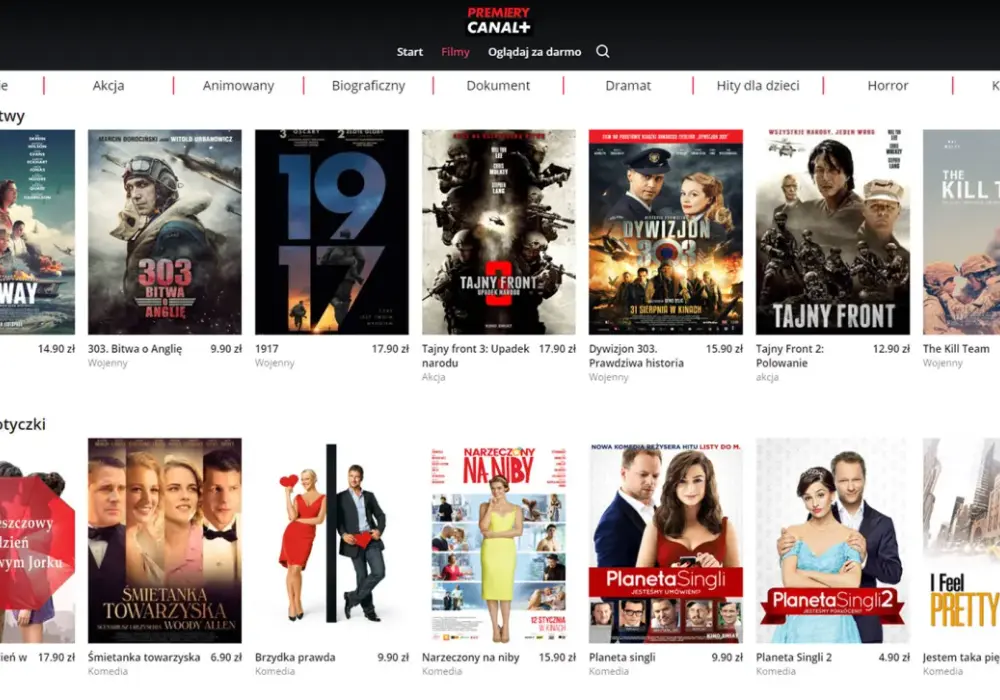
Task: Click Wojenny label under Dywizjon 303
Action: point(609,377)
